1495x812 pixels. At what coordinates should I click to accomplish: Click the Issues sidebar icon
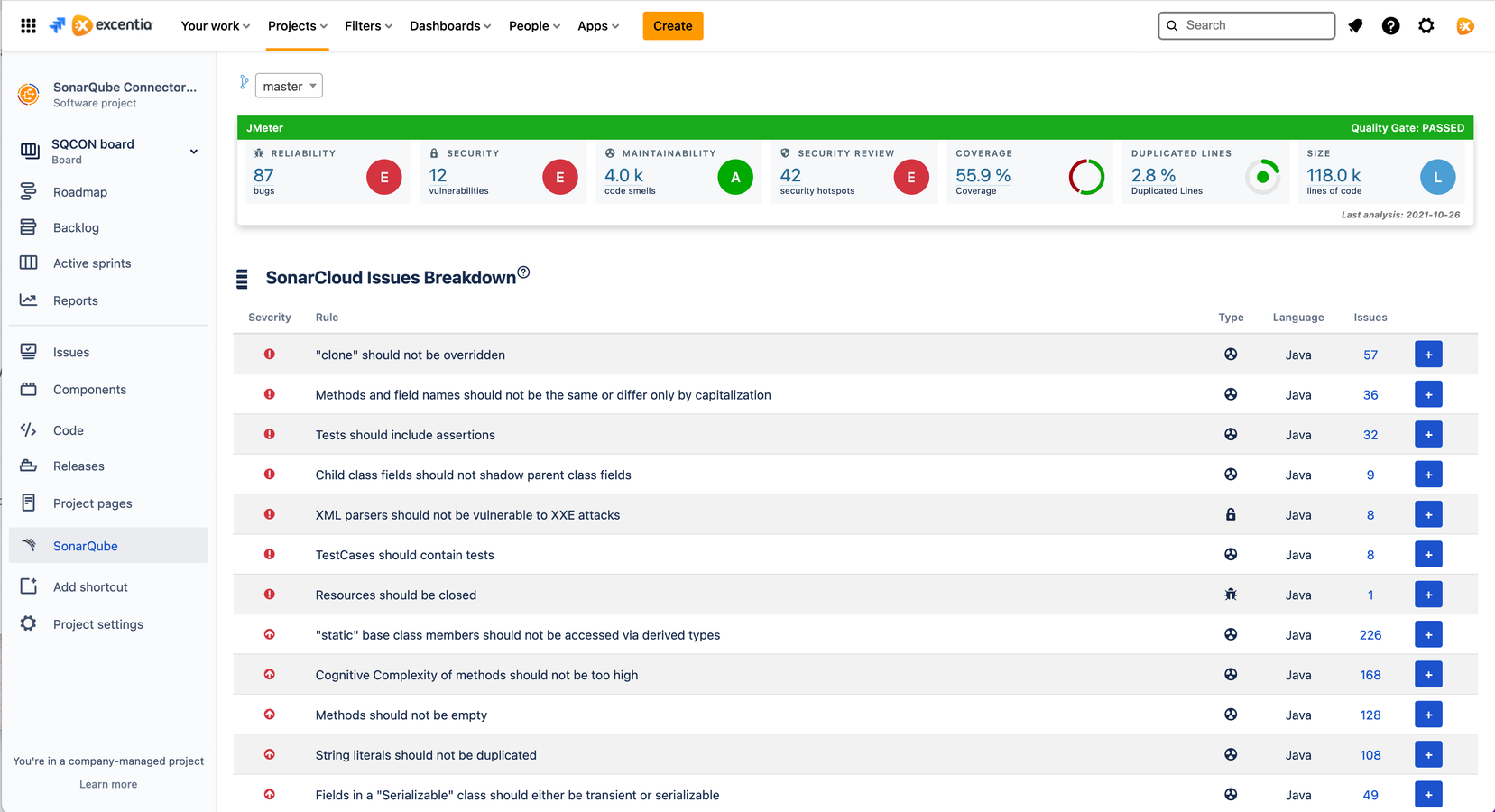[29, 352]
